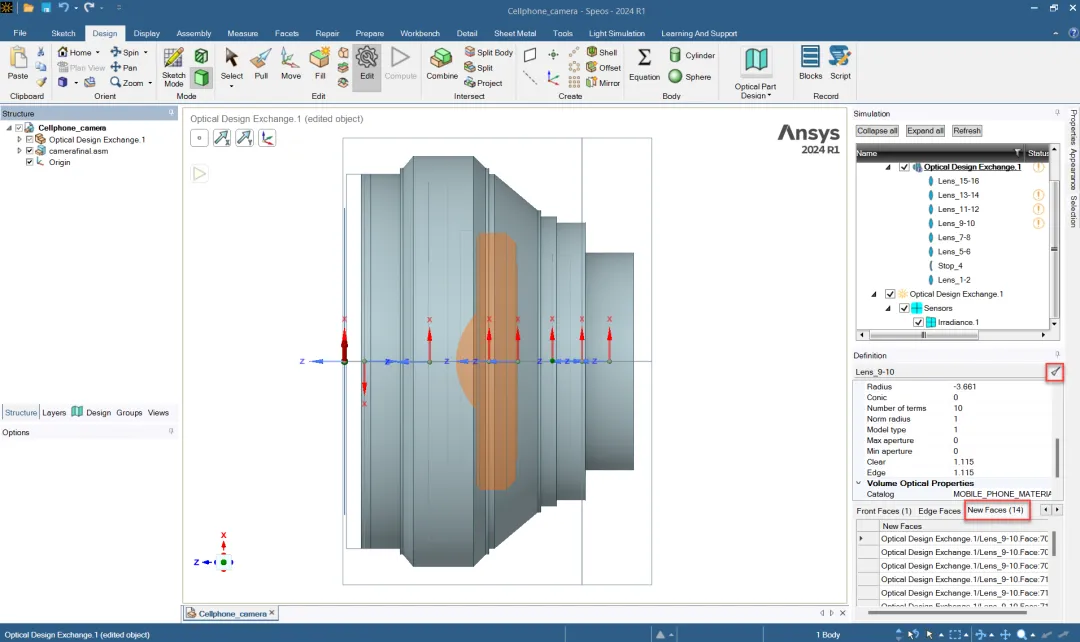This screenshot has width=1080, height=642.
Task: Open the Equation body tool
Action: click(644, 64)
